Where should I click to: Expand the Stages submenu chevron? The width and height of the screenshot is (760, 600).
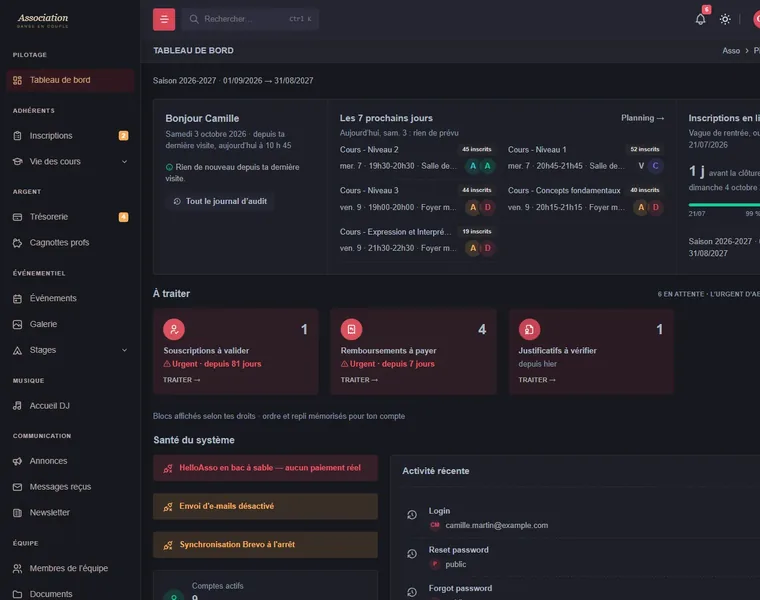tap(124, 350)
